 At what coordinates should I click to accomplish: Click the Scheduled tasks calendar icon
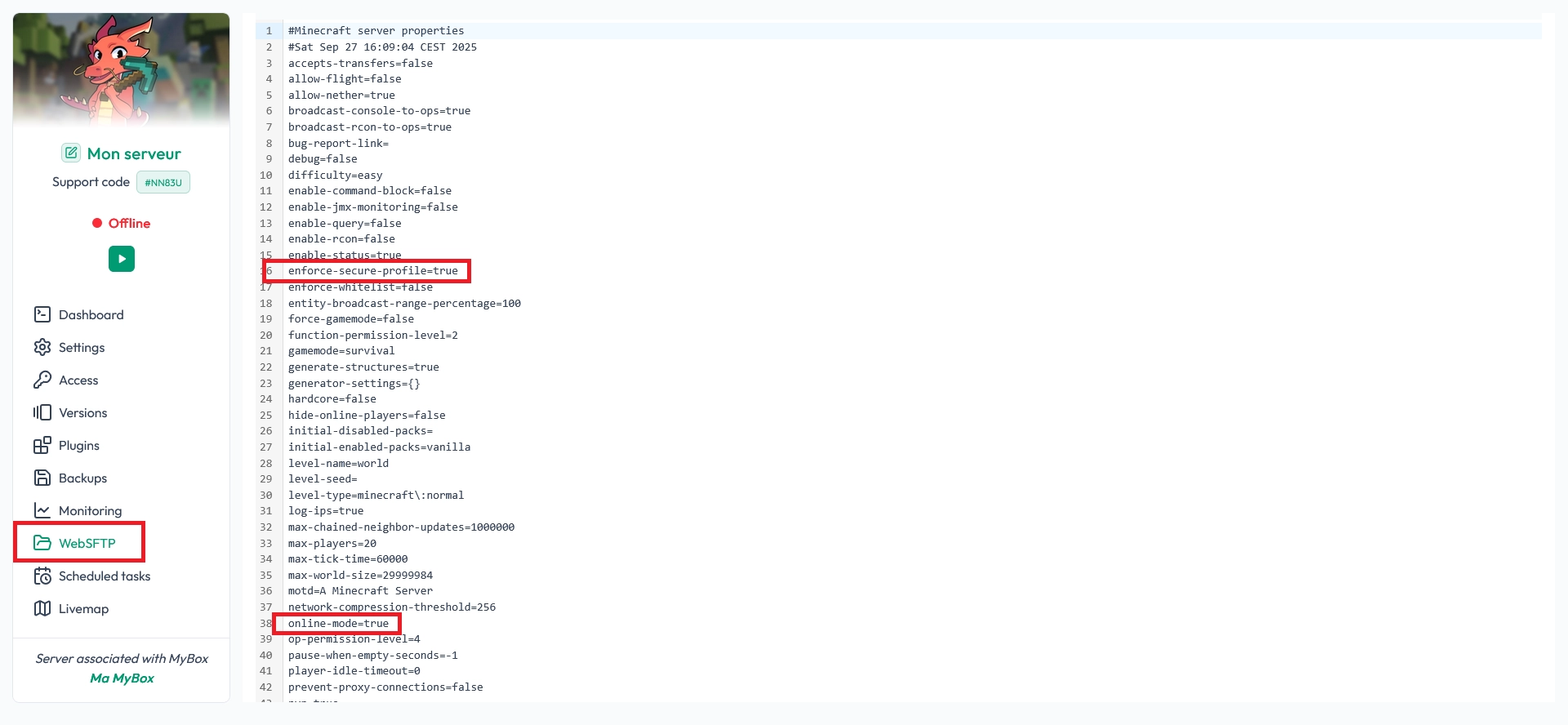[x=42, y=576]
